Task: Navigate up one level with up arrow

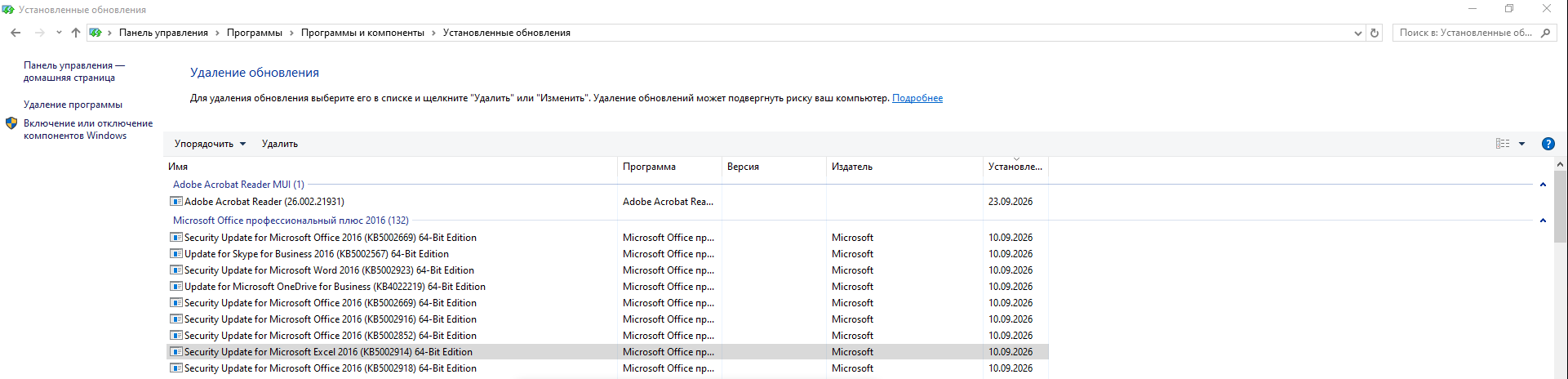Action: pos(76,33)
